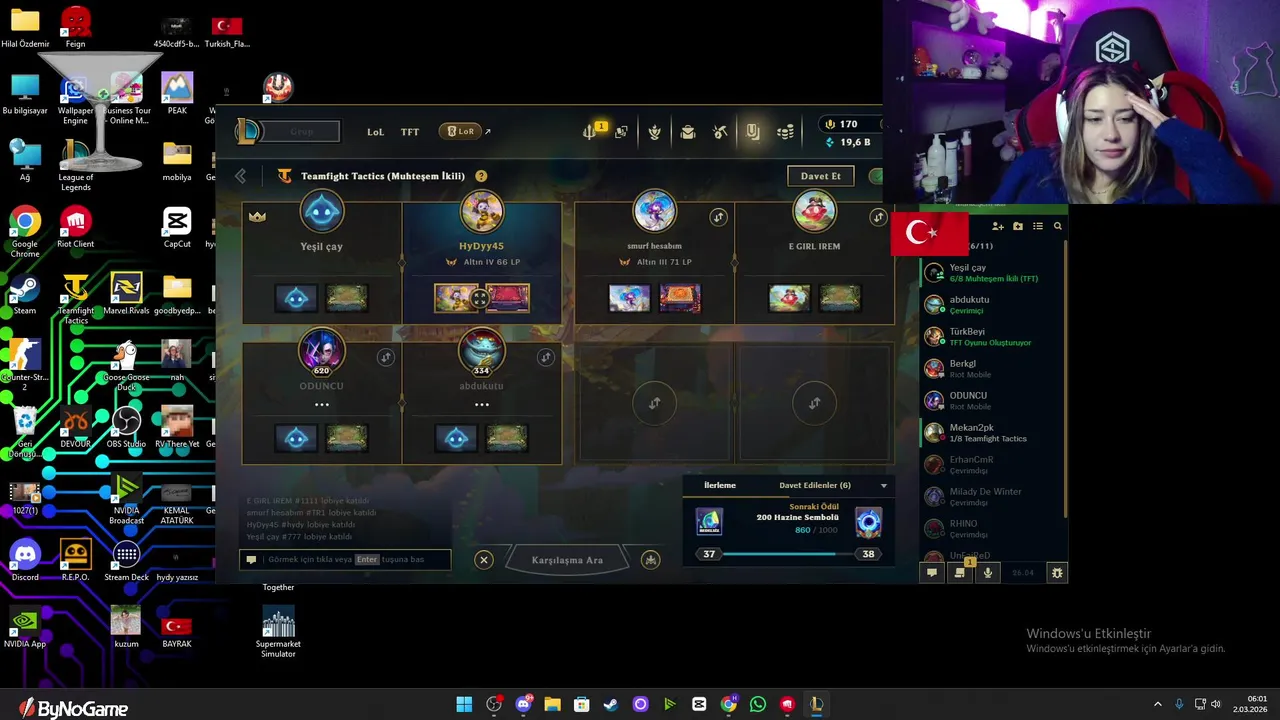Click ODUNCU player avatar
This screenshot has width=1280, height=720.
[321, 350]
